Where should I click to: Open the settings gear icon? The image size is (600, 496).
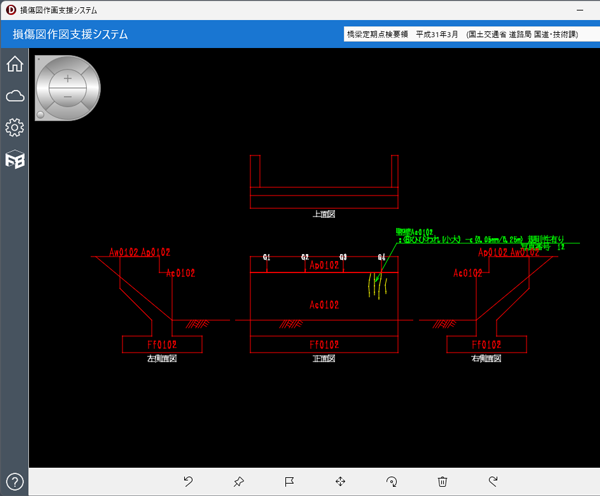(15, 127)
